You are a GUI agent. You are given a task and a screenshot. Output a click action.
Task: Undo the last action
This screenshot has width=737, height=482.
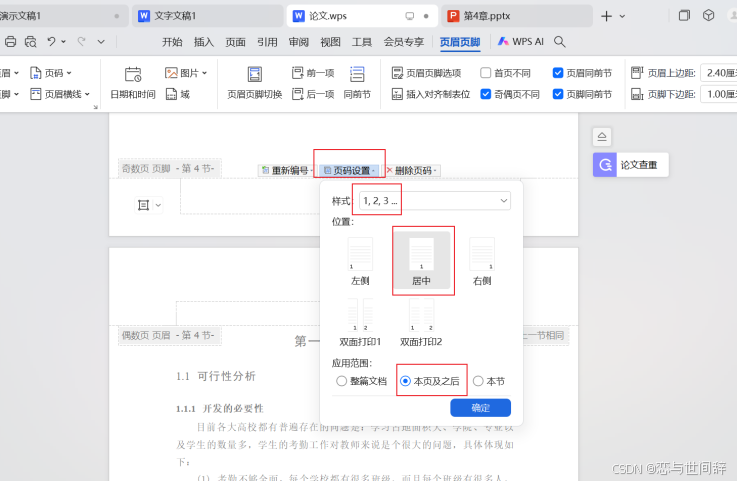click(51, 42)
